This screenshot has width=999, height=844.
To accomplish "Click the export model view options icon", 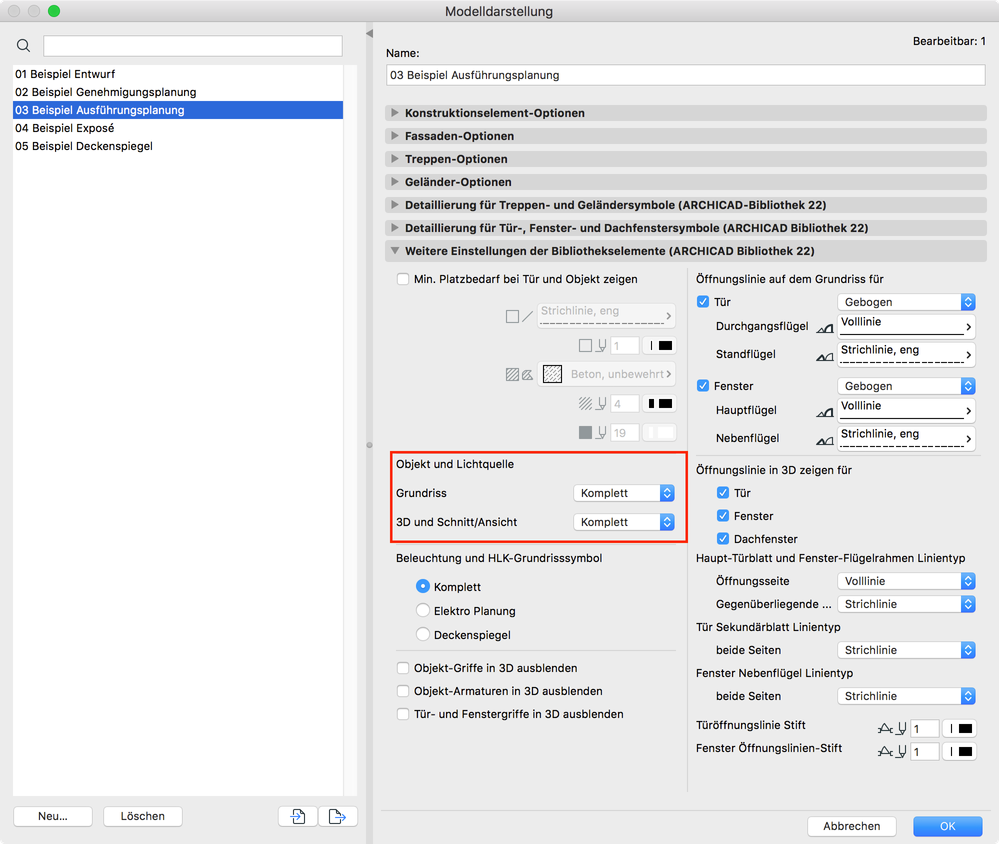I will [337, 816].
